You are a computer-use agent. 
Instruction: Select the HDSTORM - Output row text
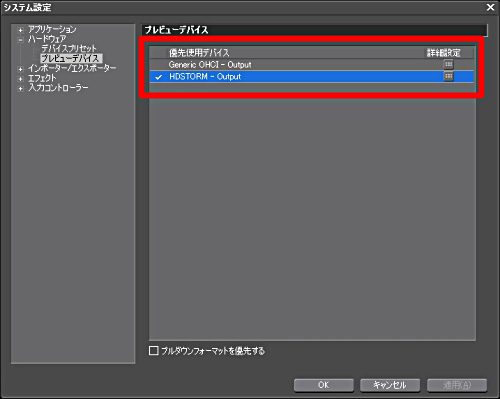(205, 77)
